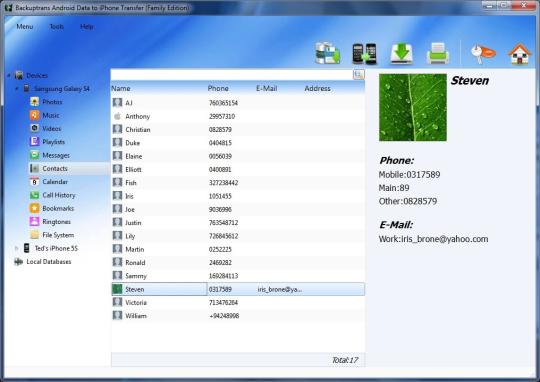Image resolution: width=540 pixels, height=382 pixels.
Task: Click the backup data to computer toolbar icon
Action: click(x=328, y=53)
